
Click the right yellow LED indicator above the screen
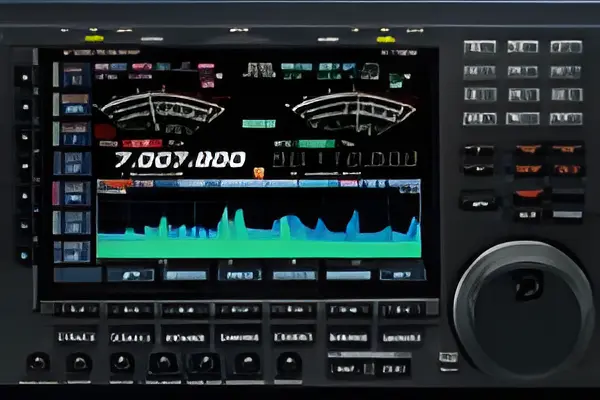tap(385, 39)
